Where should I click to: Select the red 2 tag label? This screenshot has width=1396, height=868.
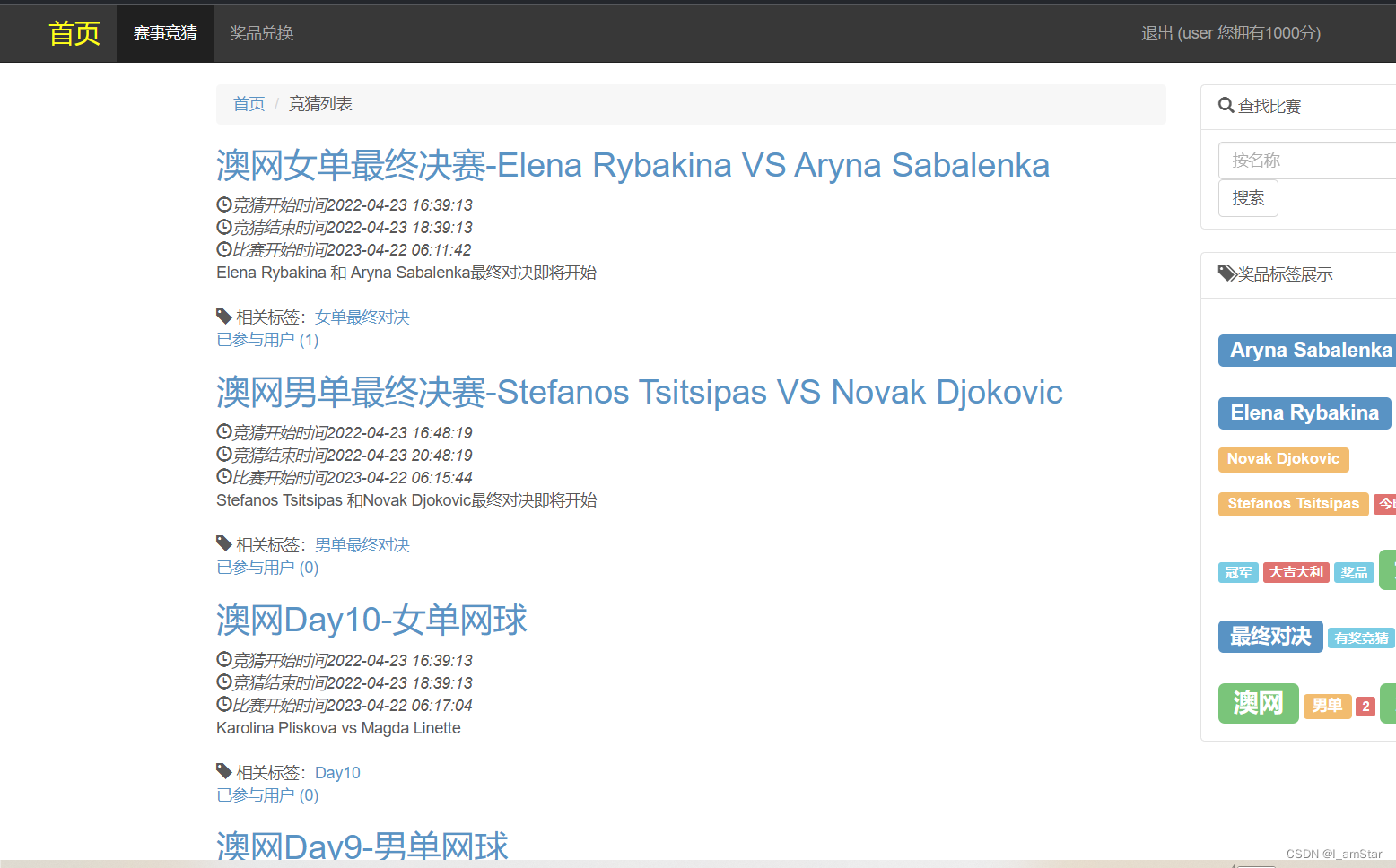coord(1365,707)
